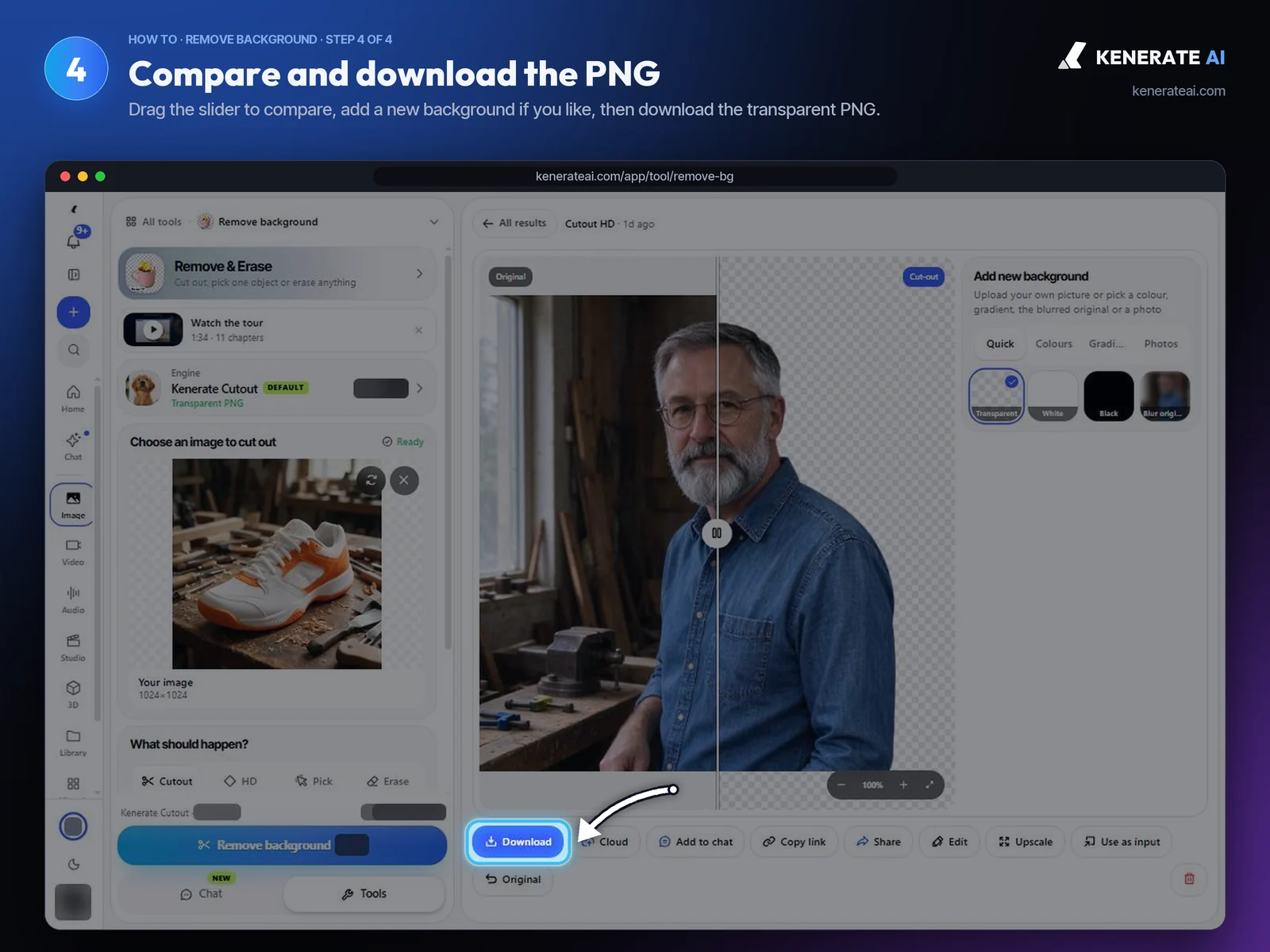Select the HD mode
The width and height of the screenshot is (1270, 952).
(x=241, y=781)
